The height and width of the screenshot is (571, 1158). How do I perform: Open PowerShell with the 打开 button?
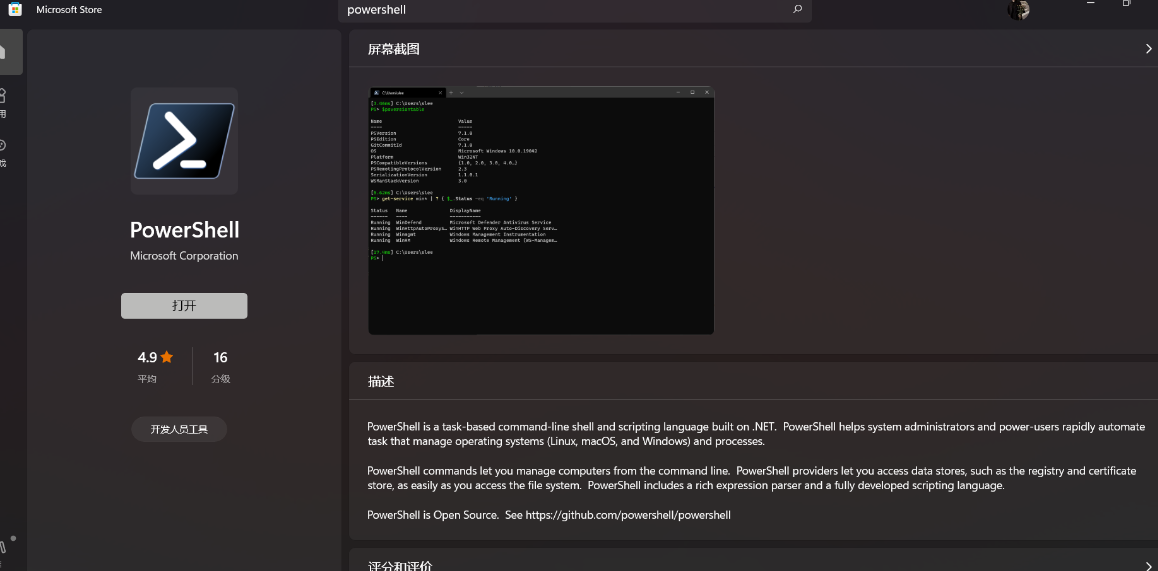pos(184,306)
